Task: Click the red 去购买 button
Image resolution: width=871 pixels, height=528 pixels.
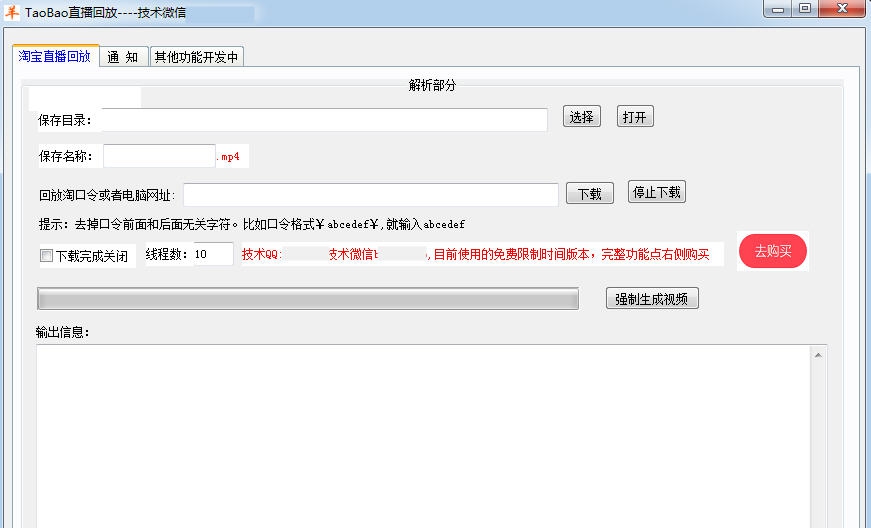Action: pyautogui.click(x=773, y=251)
